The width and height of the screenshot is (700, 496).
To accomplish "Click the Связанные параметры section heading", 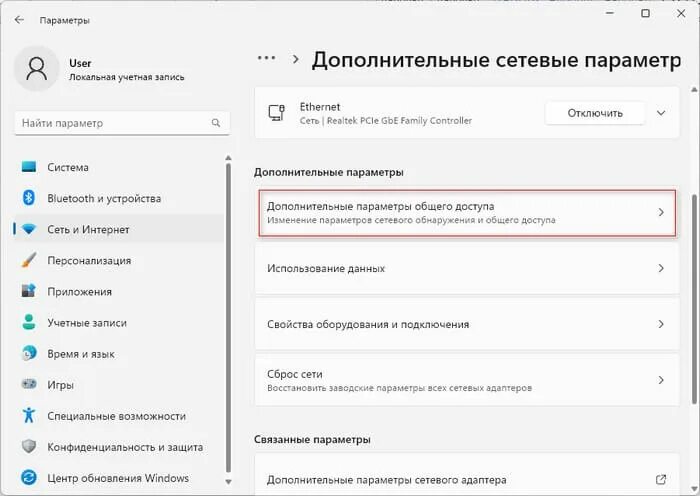I will (x=312, y=439).
